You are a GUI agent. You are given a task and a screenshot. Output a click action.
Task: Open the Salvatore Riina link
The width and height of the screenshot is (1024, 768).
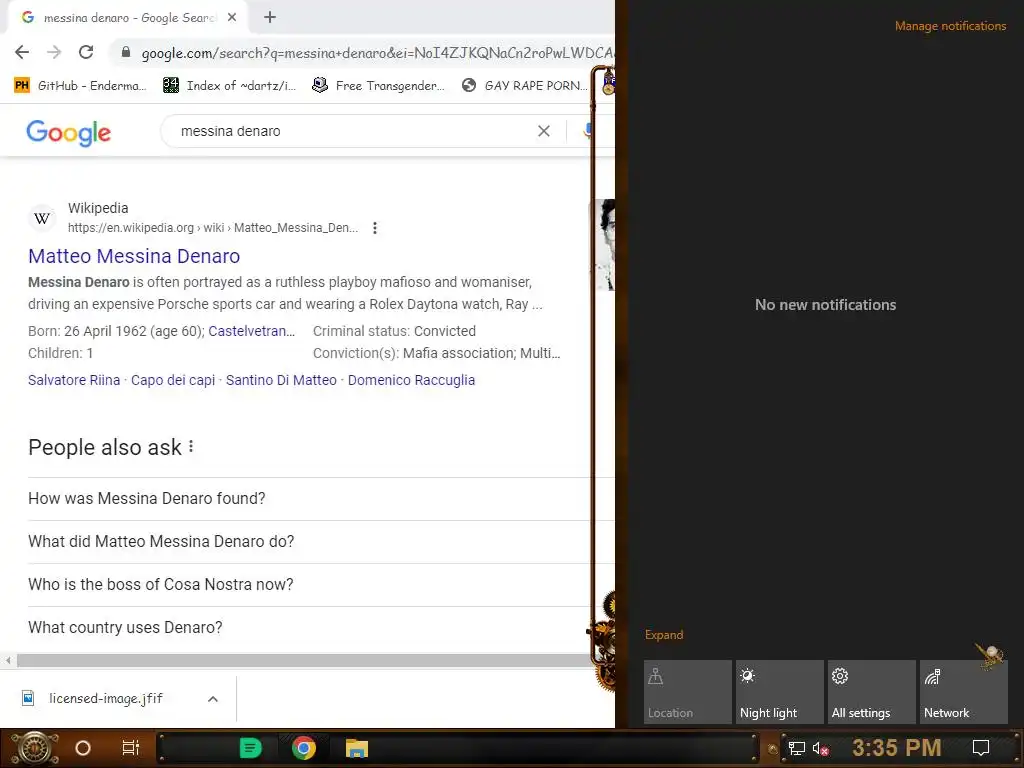[74, 380]
